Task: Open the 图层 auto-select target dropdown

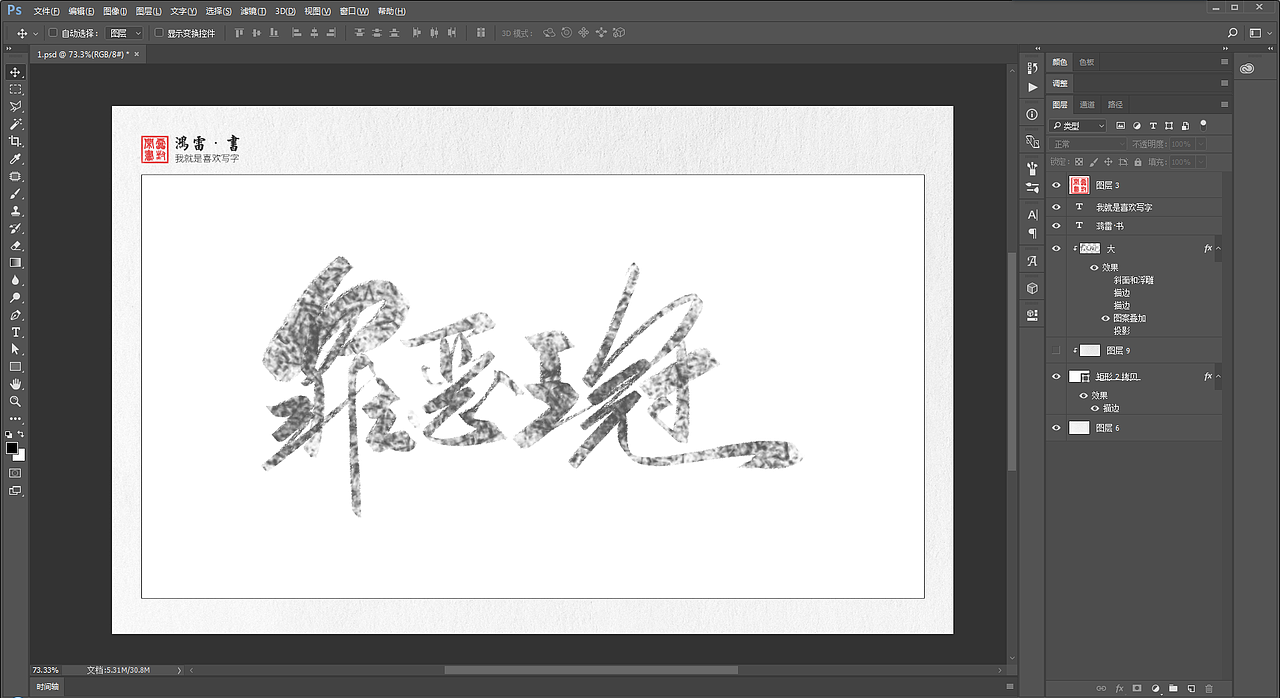Action: click(x=125, y=33)
